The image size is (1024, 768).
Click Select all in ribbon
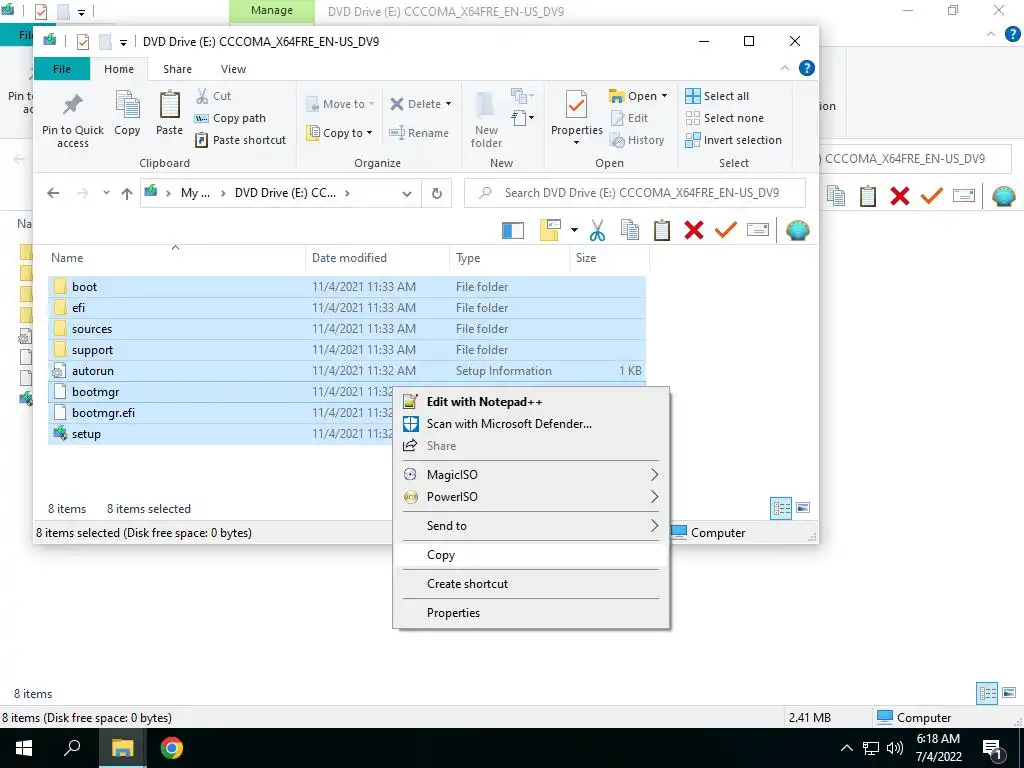click(x=717, y=96)
